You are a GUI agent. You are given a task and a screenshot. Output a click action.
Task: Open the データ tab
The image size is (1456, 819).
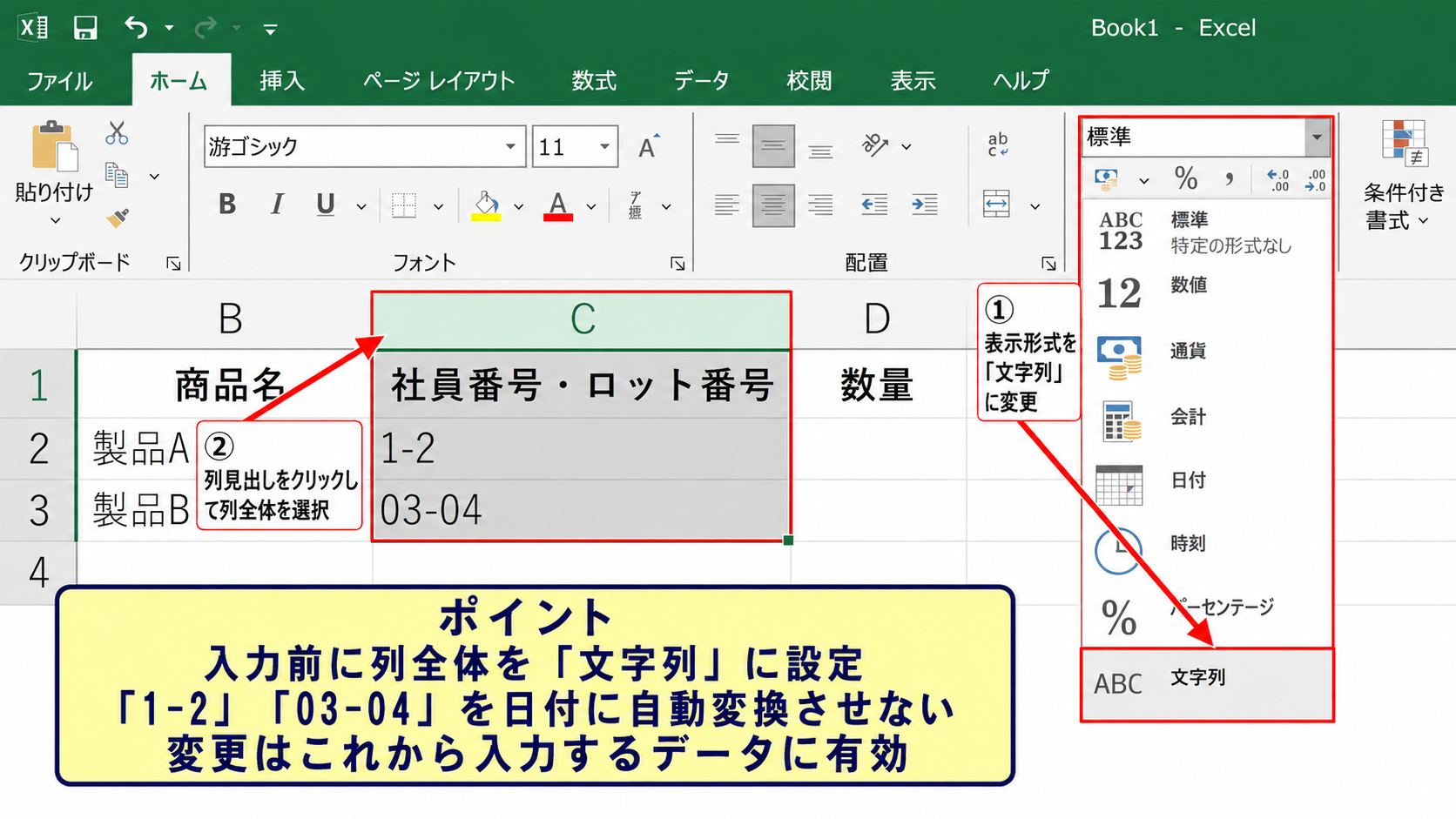point(701,81)
